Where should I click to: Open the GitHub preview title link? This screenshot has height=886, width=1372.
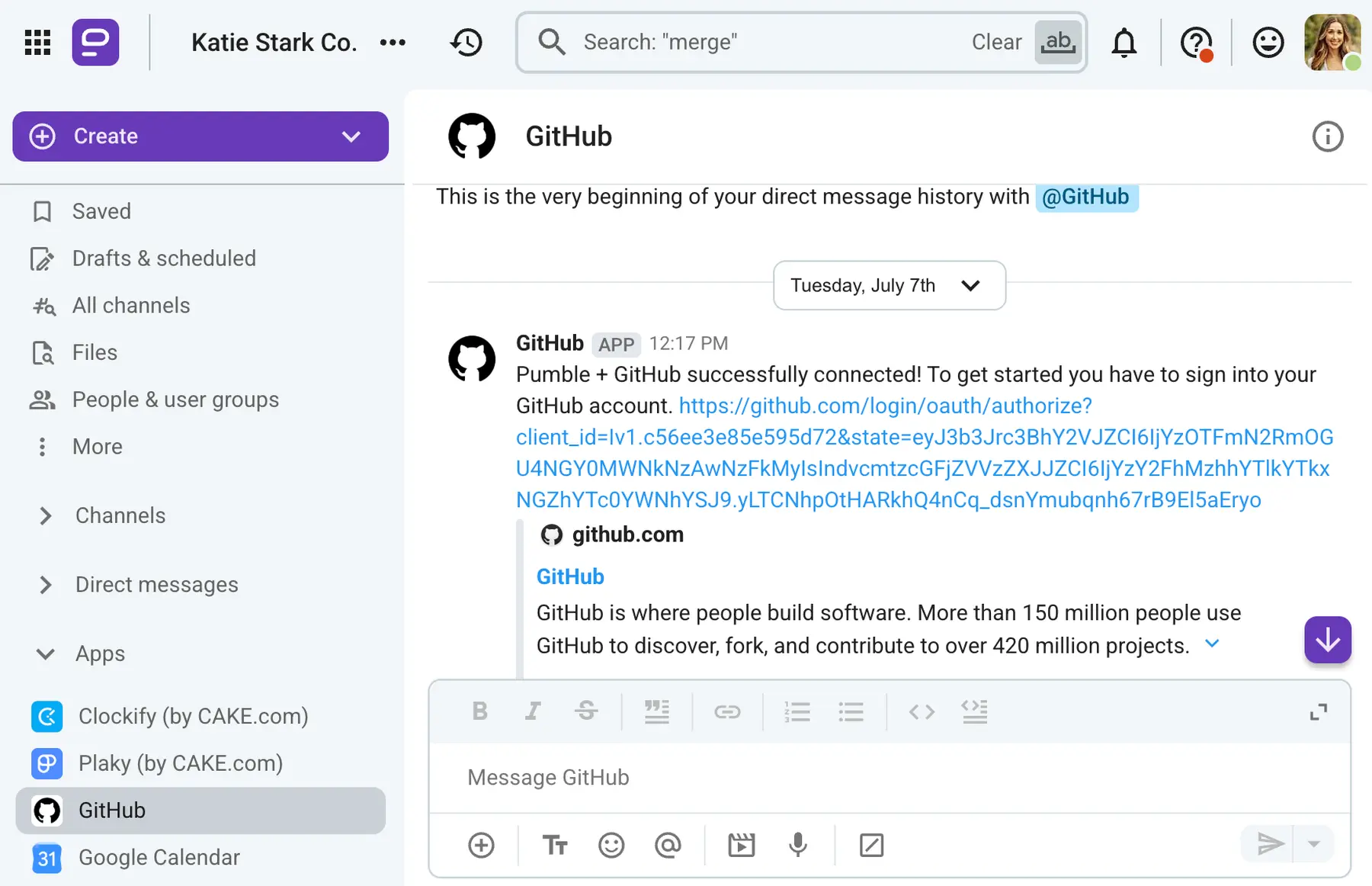click(570, 576)
